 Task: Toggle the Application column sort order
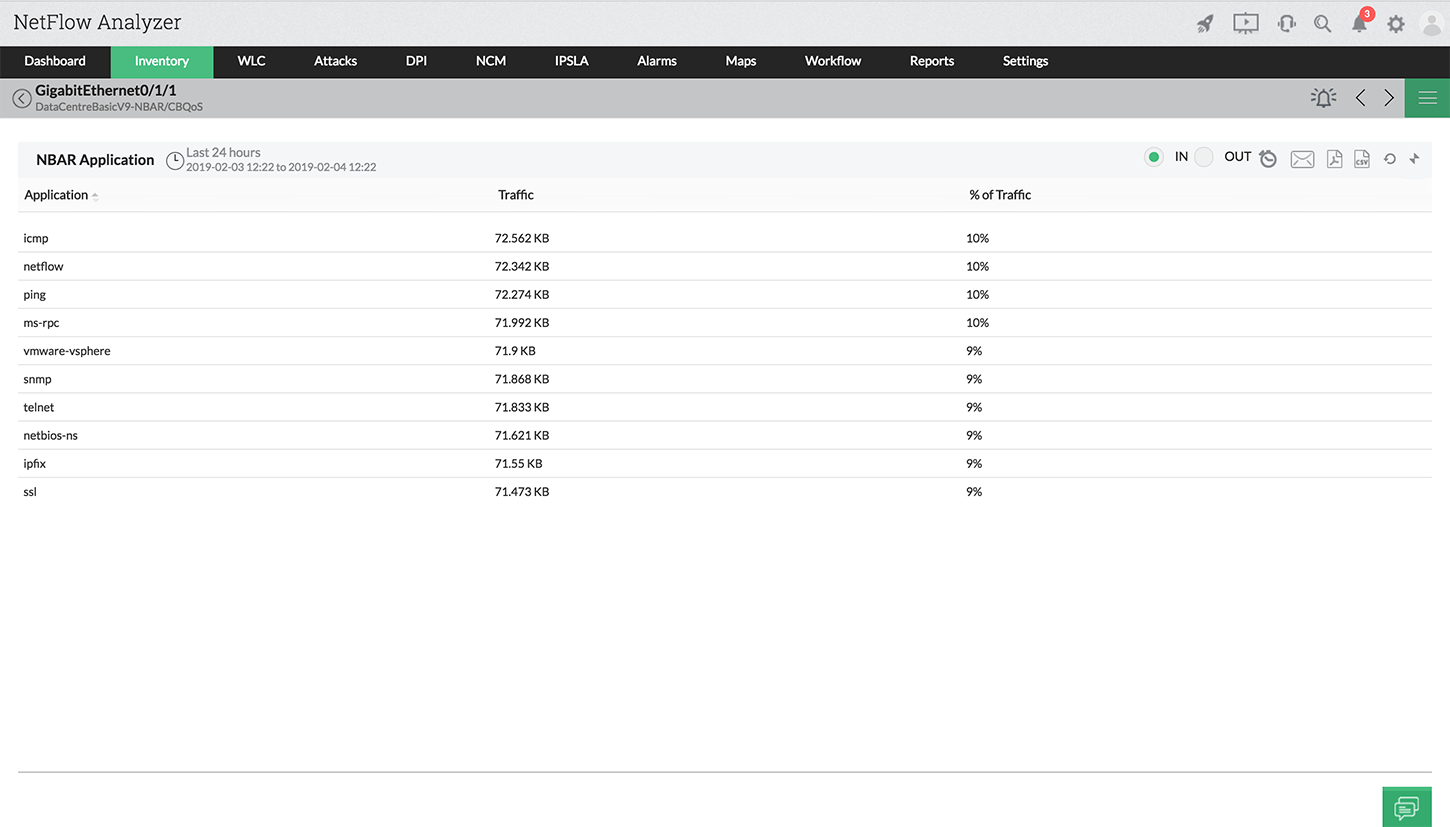95,195
